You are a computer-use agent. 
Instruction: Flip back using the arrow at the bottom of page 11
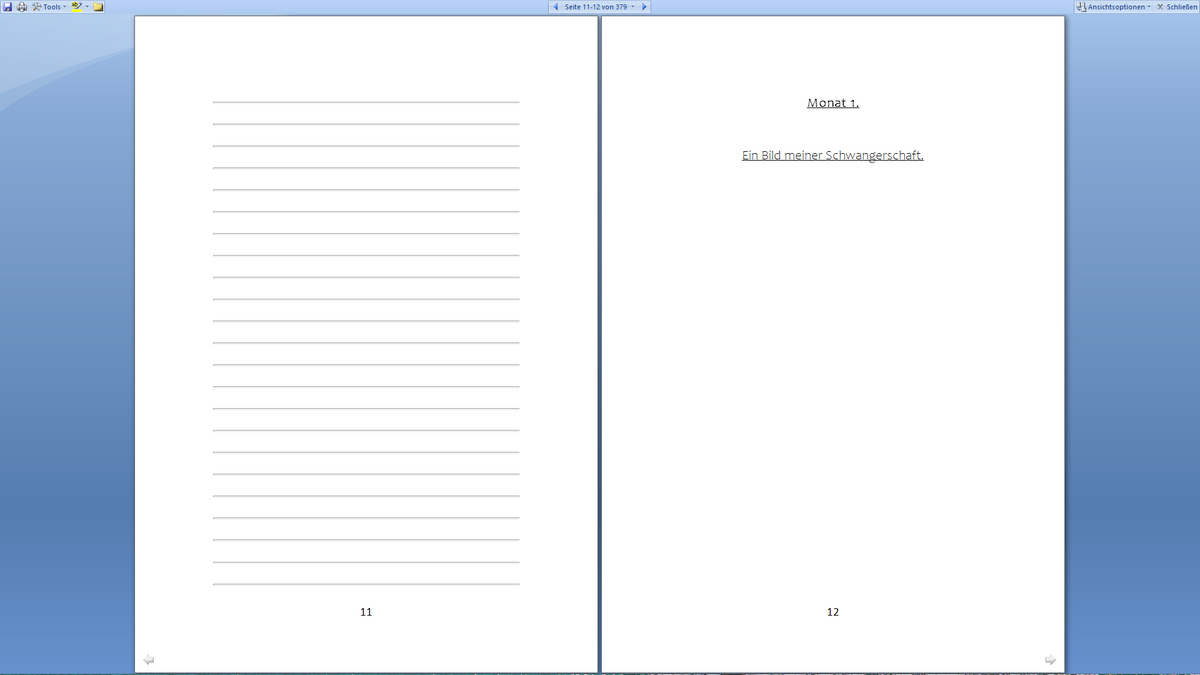tap(149, 659)
